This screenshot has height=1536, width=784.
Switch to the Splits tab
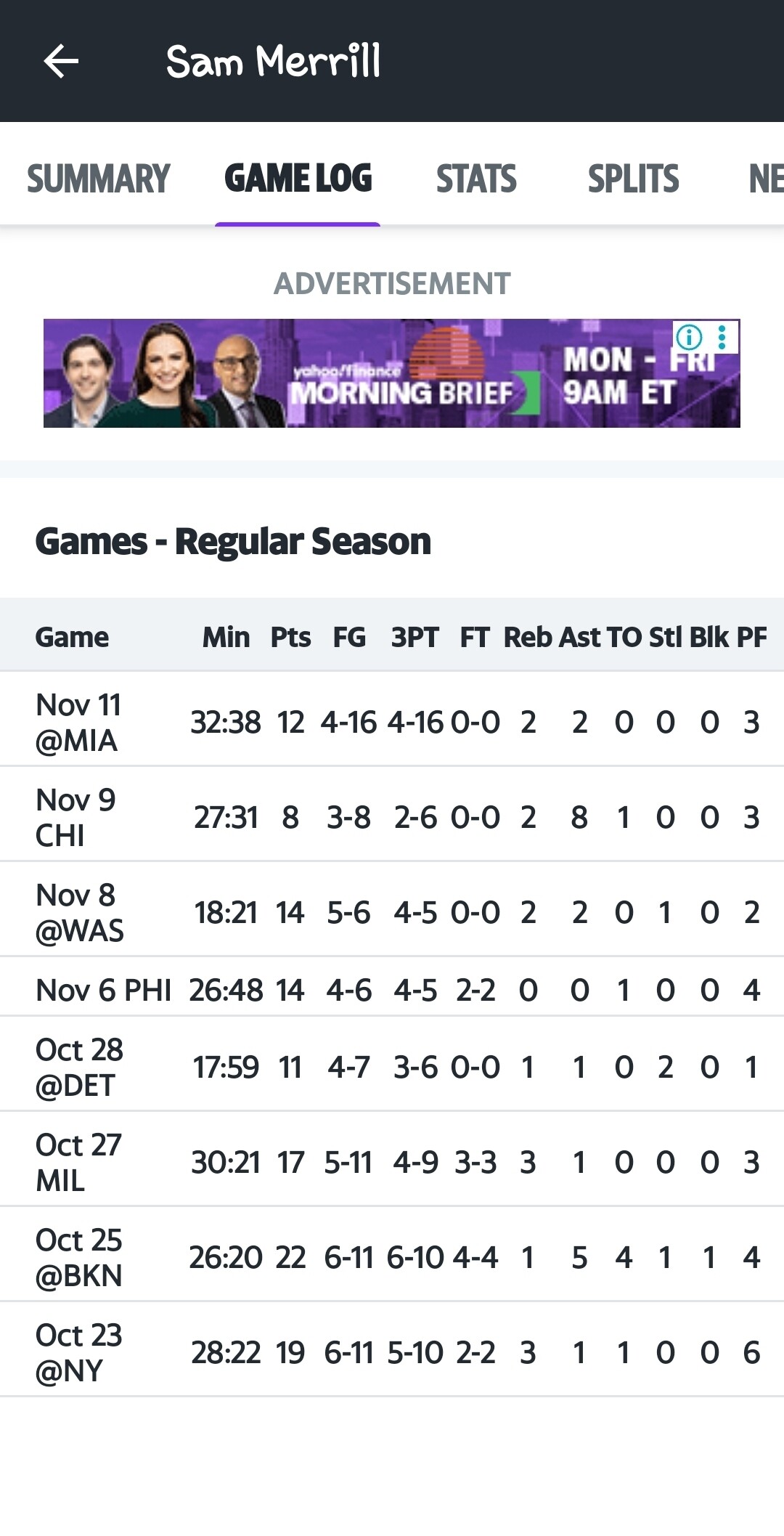(x=633, y=179)
